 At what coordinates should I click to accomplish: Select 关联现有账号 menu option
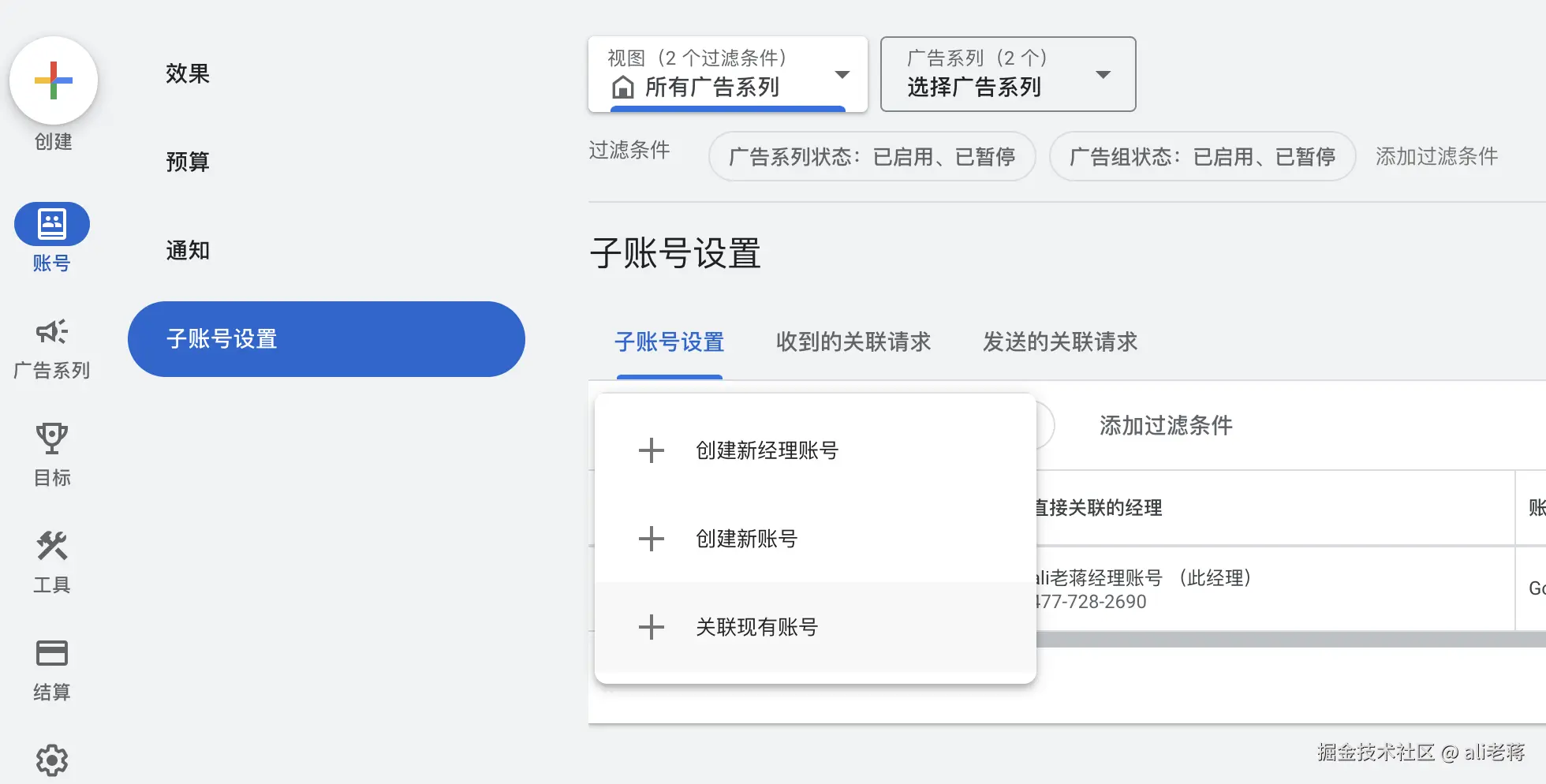816,627
